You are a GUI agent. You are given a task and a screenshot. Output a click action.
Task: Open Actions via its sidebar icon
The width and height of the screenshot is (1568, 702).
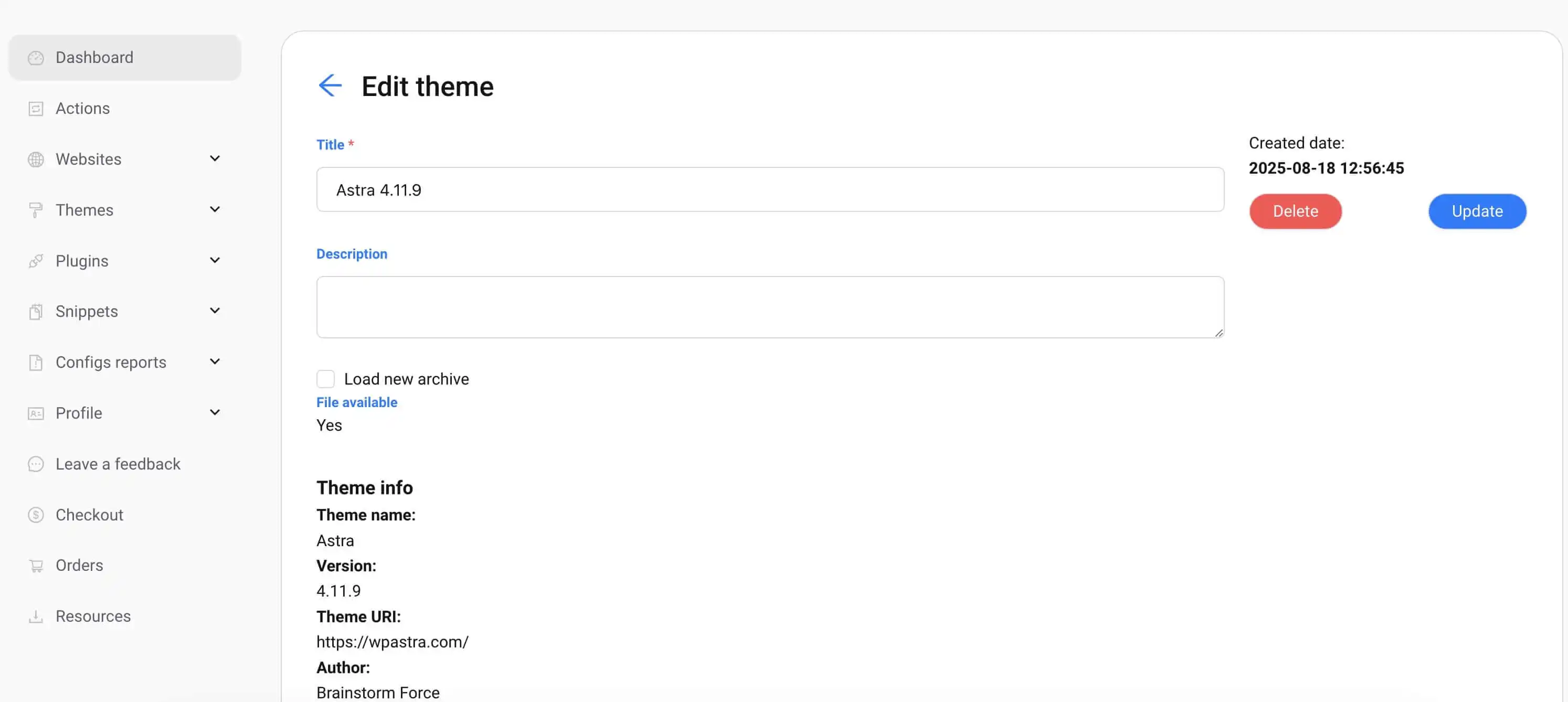[x=36, y=108]
